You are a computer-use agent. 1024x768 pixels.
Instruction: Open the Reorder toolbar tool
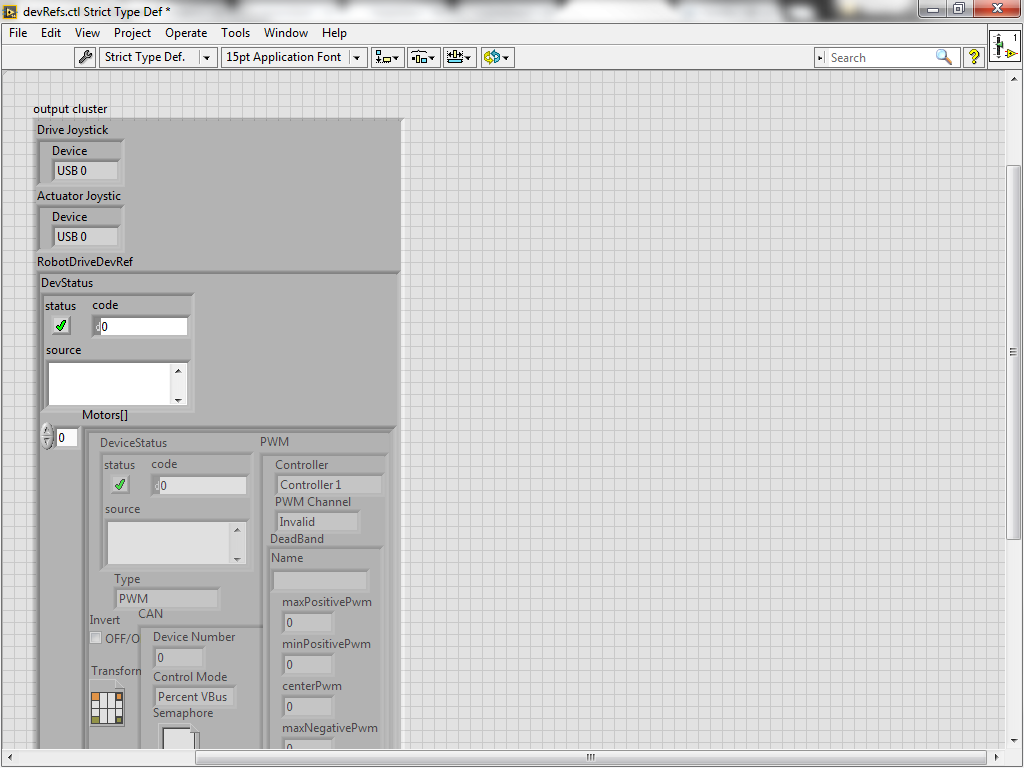pyautogui.click(x=497, y=57)
